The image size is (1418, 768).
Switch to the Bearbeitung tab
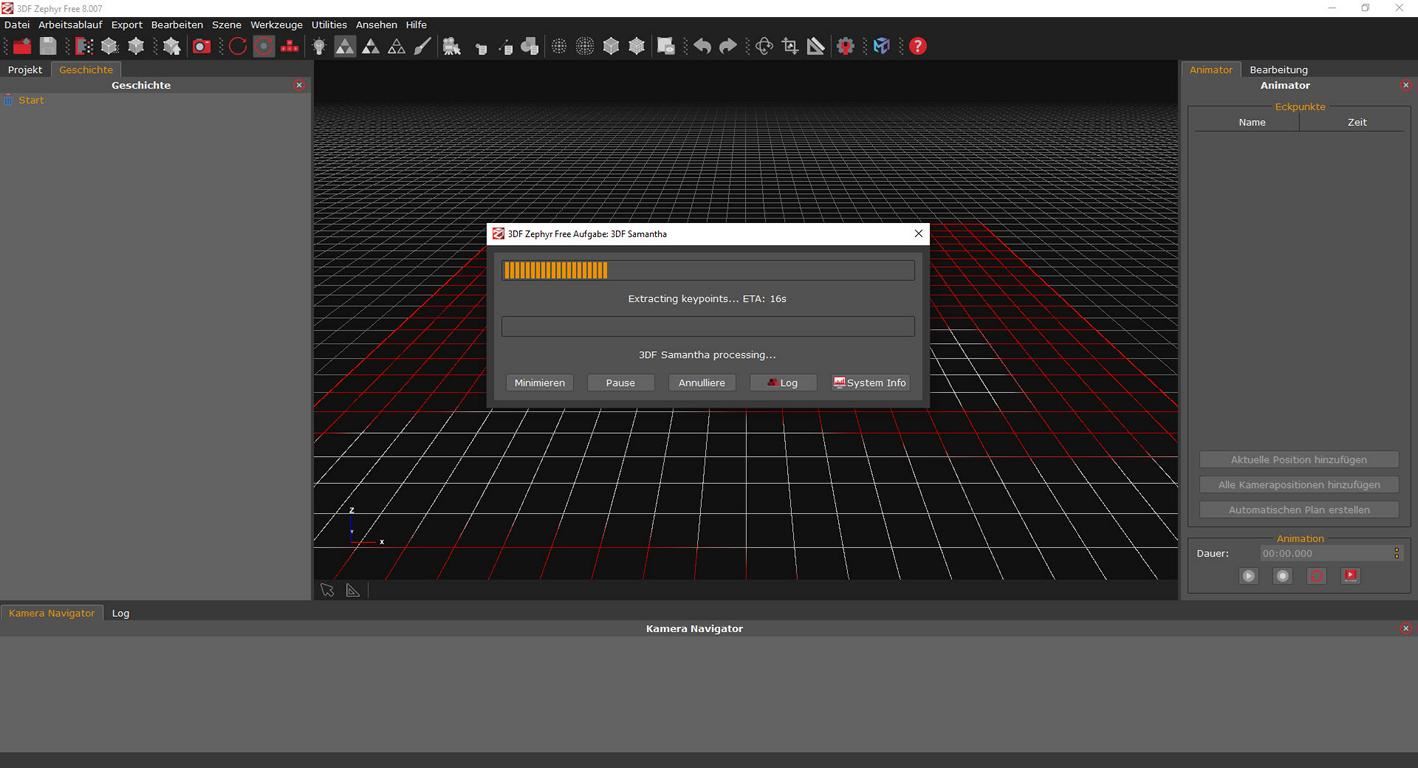1278,70
